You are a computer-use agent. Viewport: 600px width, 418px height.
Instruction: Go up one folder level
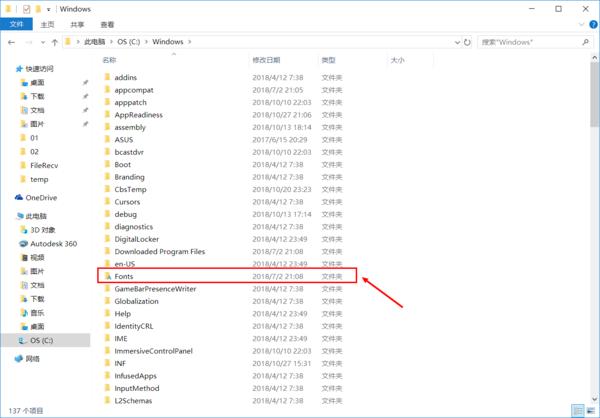pos(55,42)
